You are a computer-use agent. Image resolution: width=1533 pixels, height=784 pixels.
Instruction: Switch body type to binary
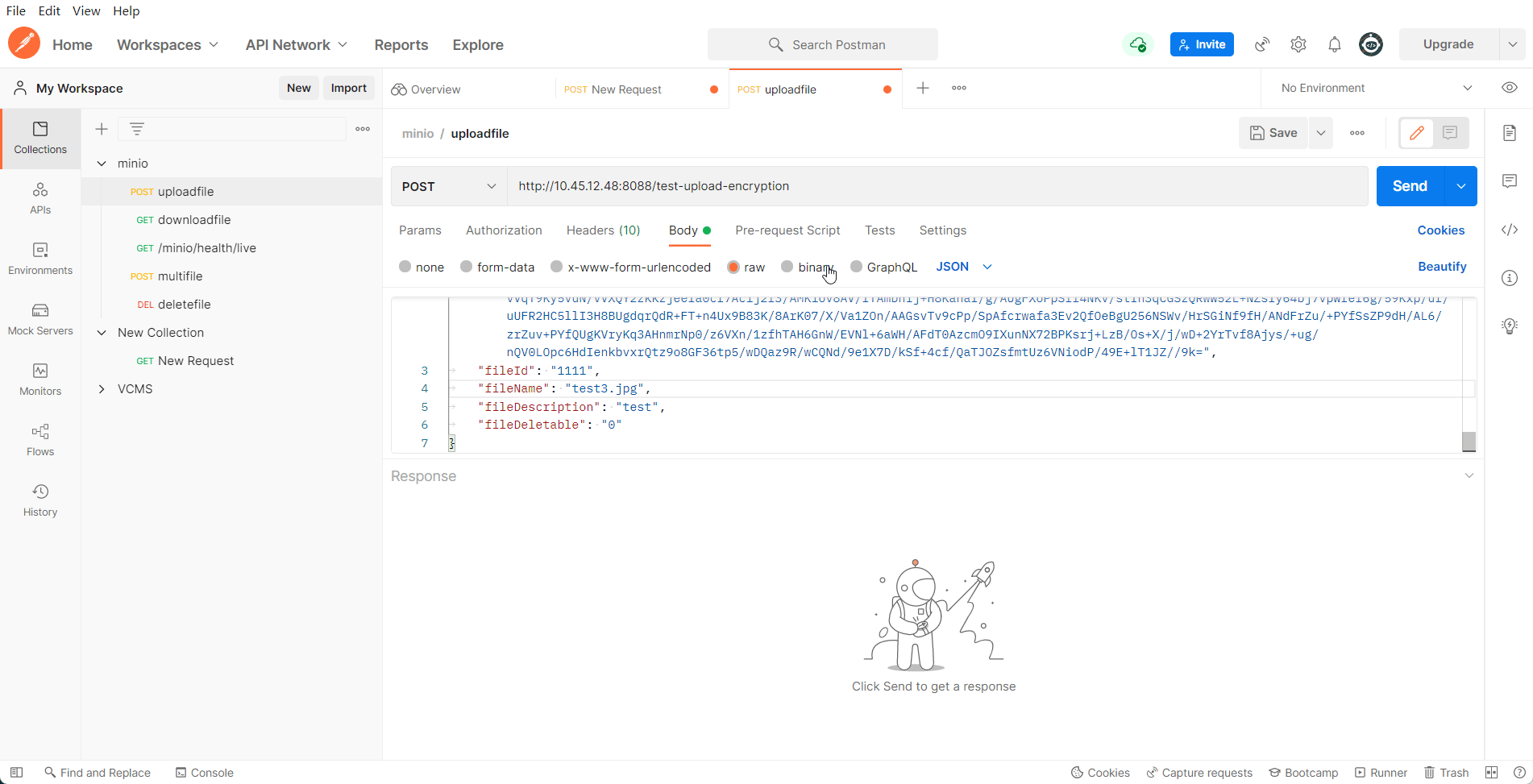tap(808, 267)
